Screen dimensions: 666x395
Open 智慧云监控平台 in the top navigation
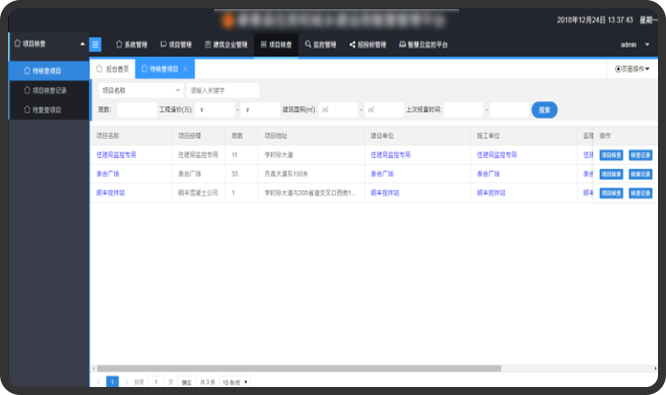423,45
